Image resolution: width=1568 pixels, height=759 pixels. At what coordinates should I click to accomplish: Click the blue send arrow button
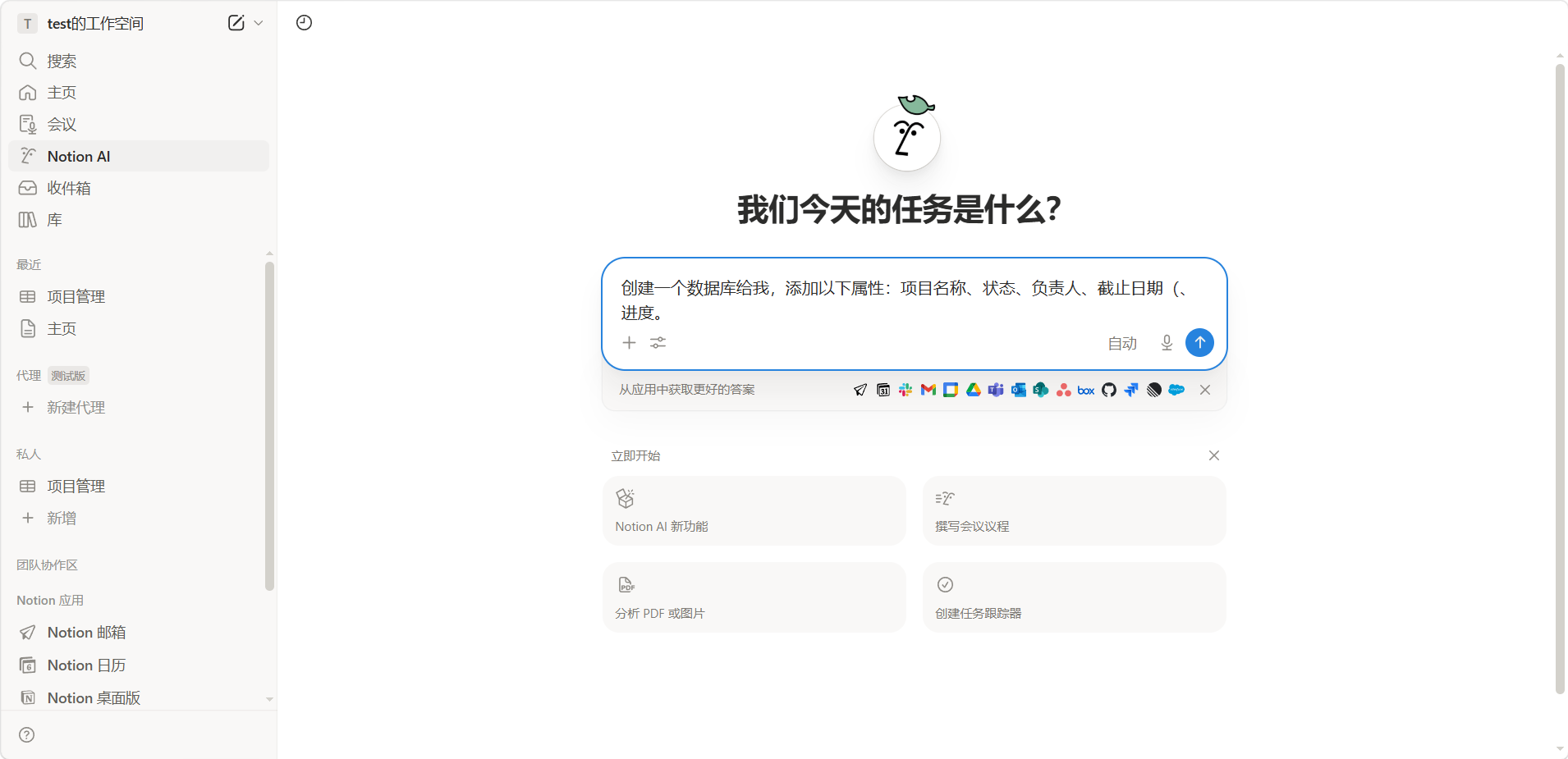click(x=1199, y=342)
